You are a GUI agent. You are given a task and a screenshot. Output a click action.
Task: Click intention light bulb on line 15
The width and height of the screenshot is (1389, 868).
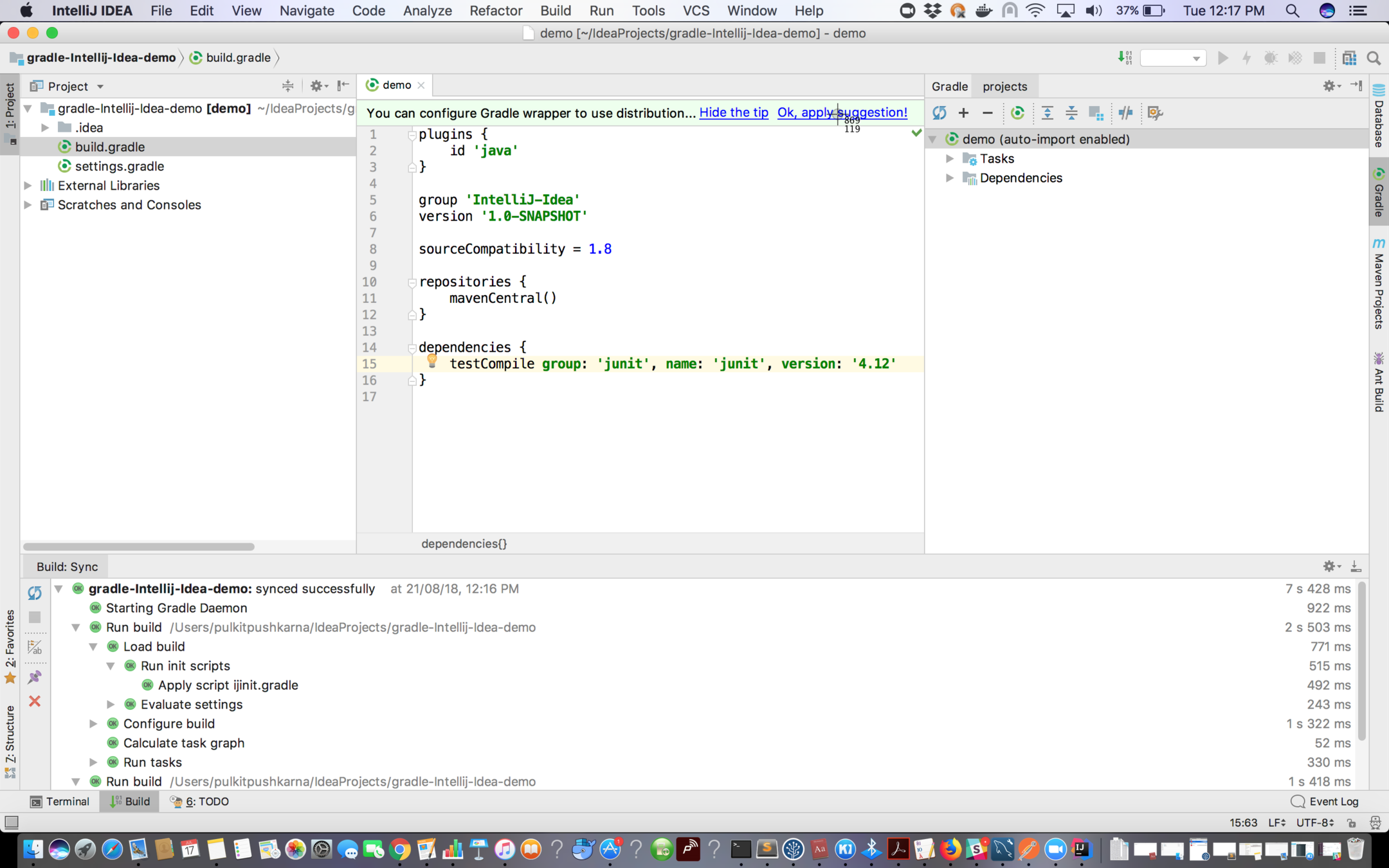[x=432, y=361]
